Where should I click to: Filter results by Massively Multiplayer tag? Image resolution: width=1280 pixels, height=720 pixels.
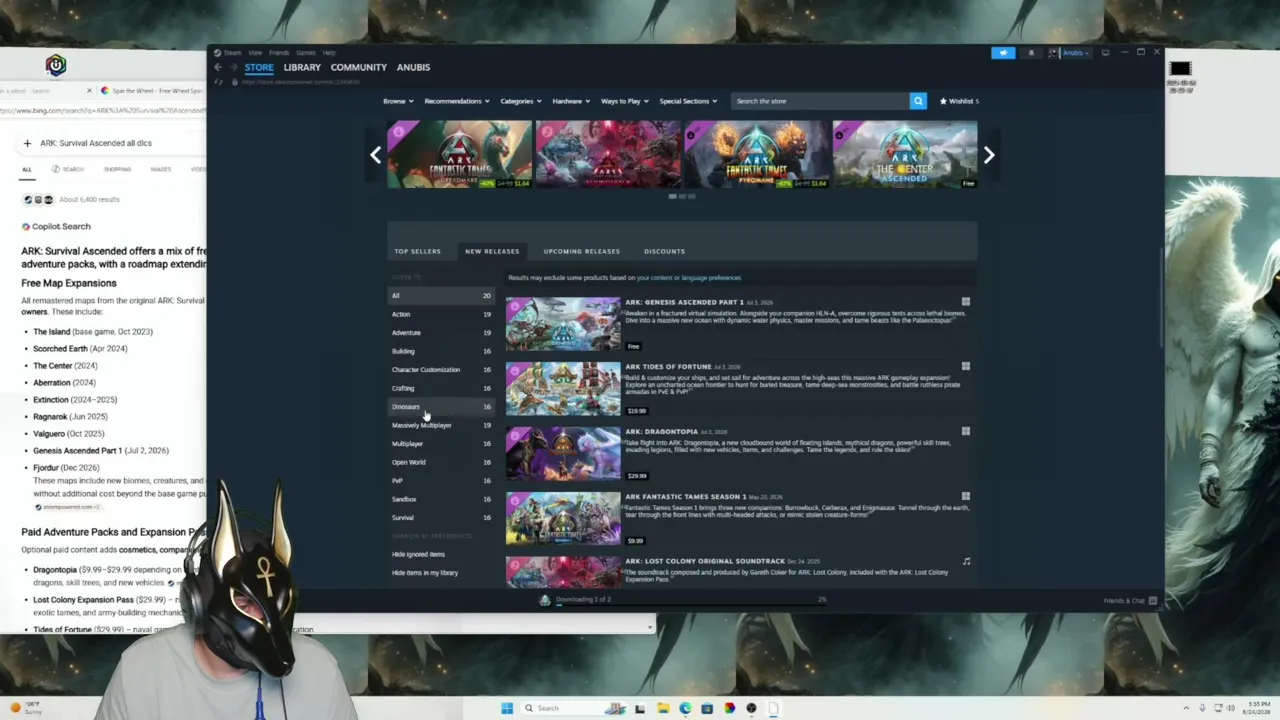point(441,425)
